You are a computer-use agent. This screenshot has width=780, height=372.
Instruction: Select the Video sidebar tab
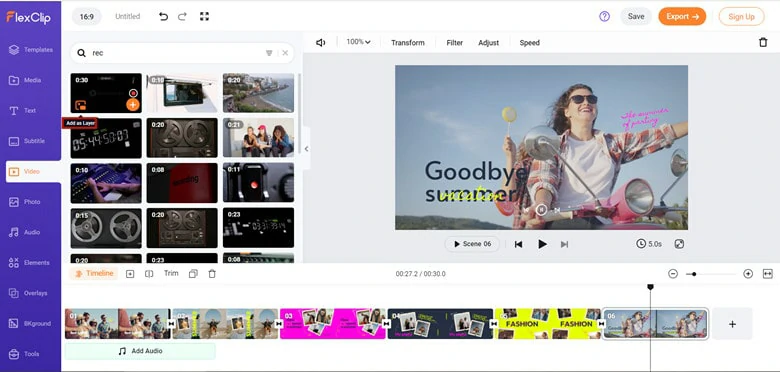[33, 172]
